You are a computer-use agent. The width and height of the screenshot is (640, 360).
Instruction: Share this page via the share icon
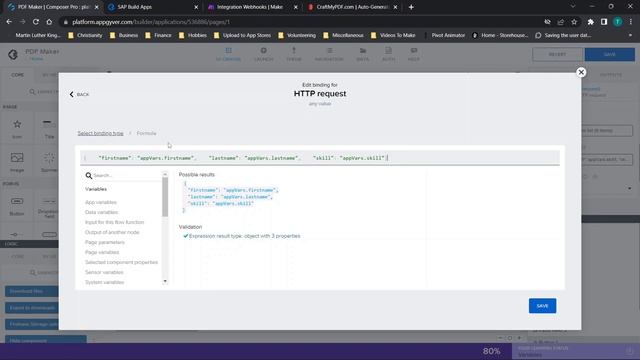[x=560, y=22]
